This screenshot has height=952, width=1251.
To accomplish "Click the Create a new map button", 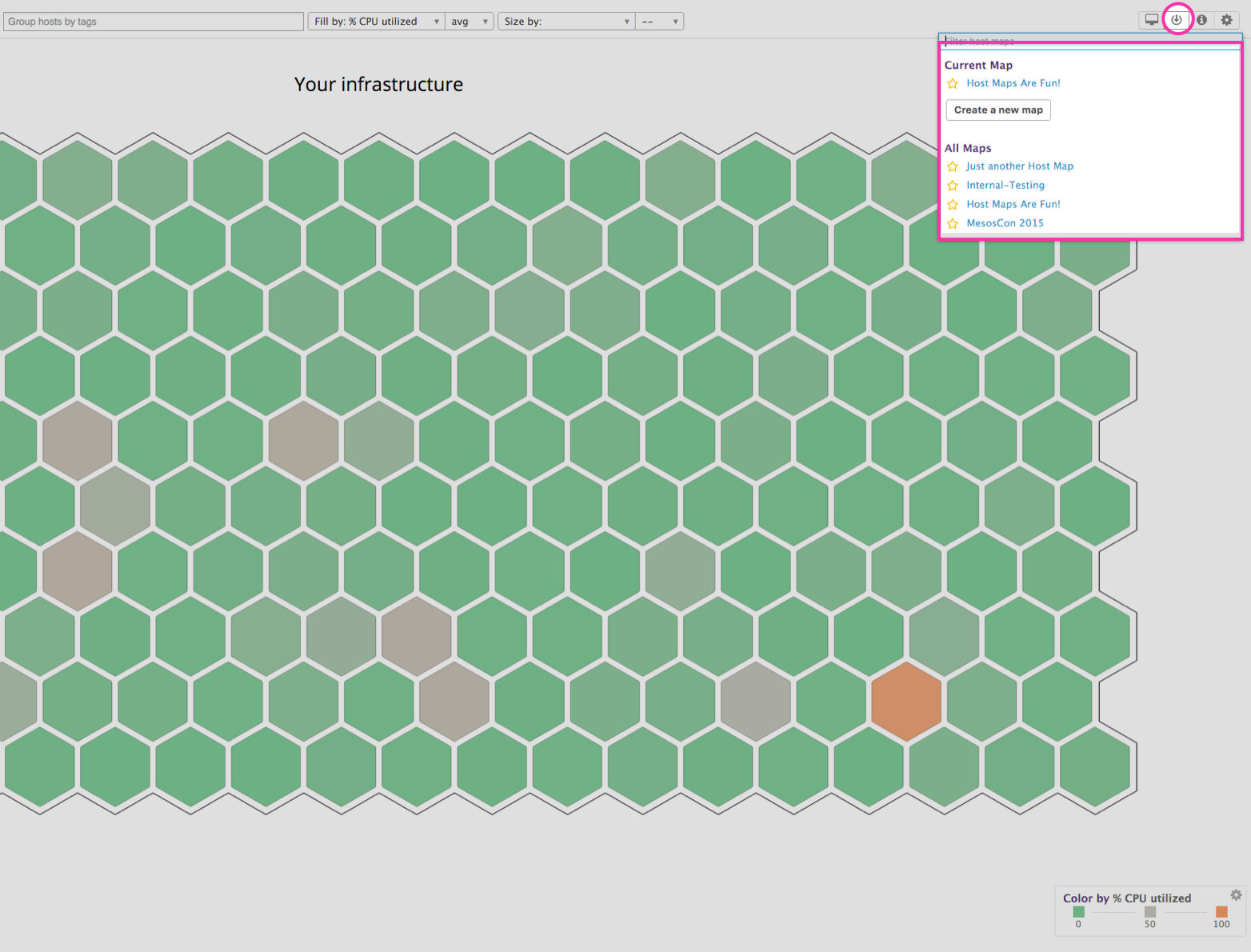I will coord(997,110).
